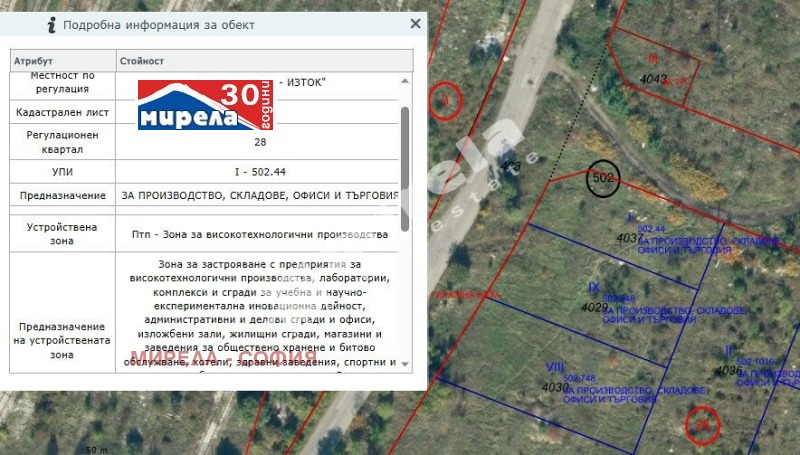Sort by the Атрибут column header
Viewport: 800px width, 455px height.
tap(62, 61)
